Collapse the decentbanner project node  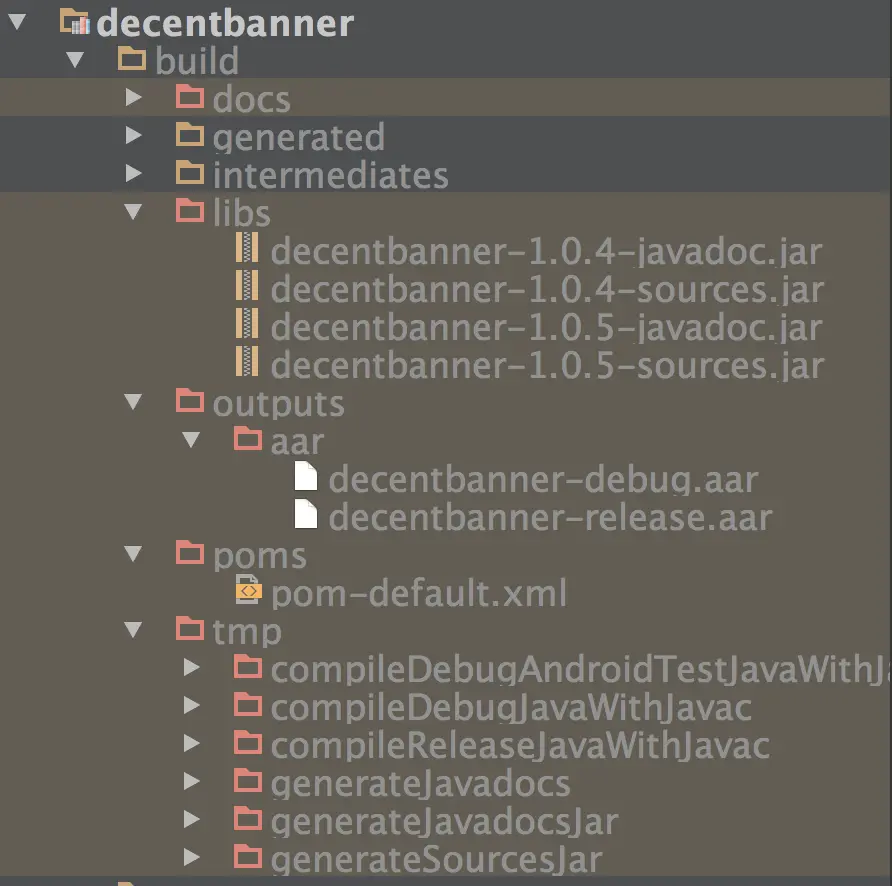(x=16, y=22)
